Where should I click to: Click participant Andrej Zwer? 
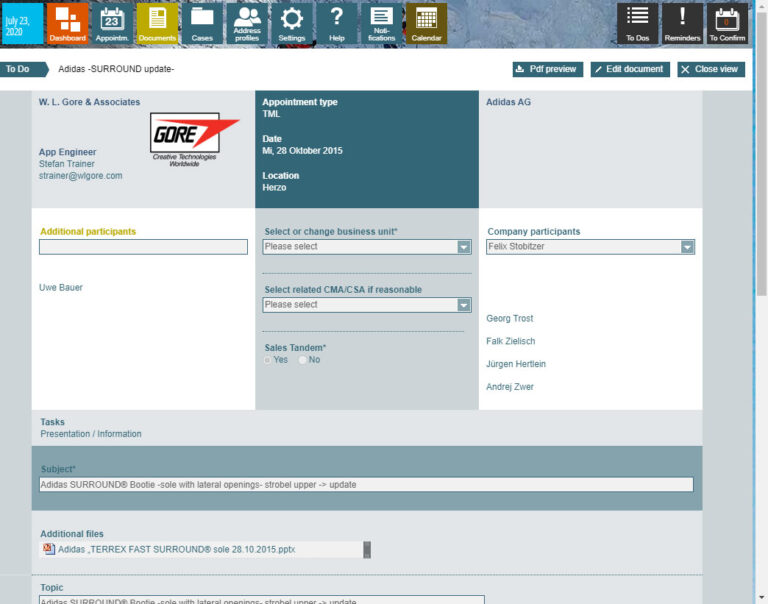[509, 387]
